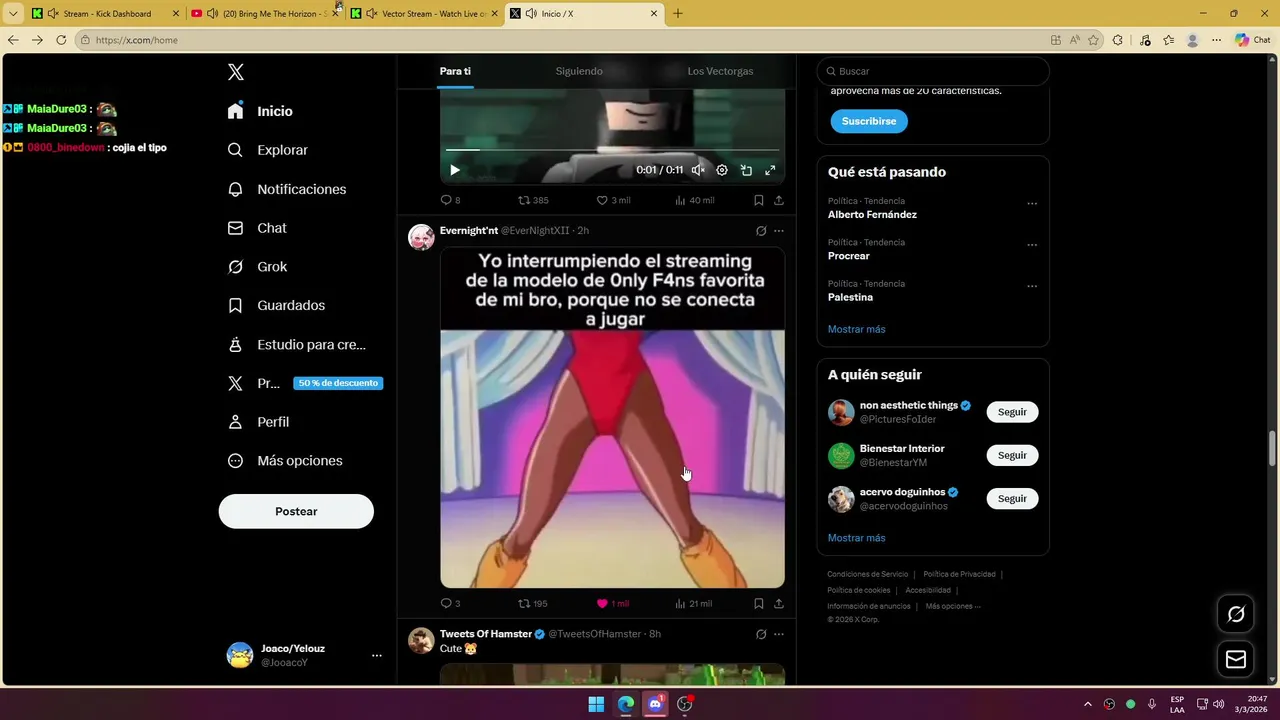
Task: Open Estudio para creadores
Action: coord(297,344)
